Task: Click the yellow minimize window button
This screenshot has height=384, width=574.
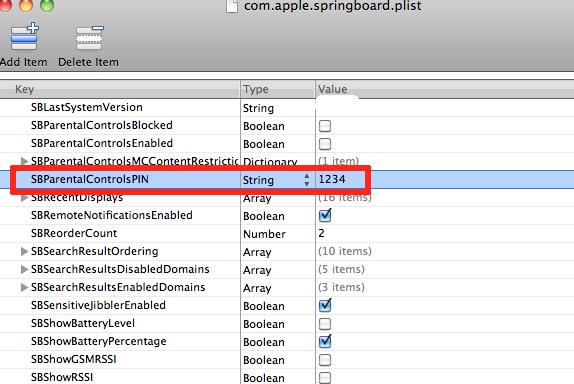Action: pos(26,5)
